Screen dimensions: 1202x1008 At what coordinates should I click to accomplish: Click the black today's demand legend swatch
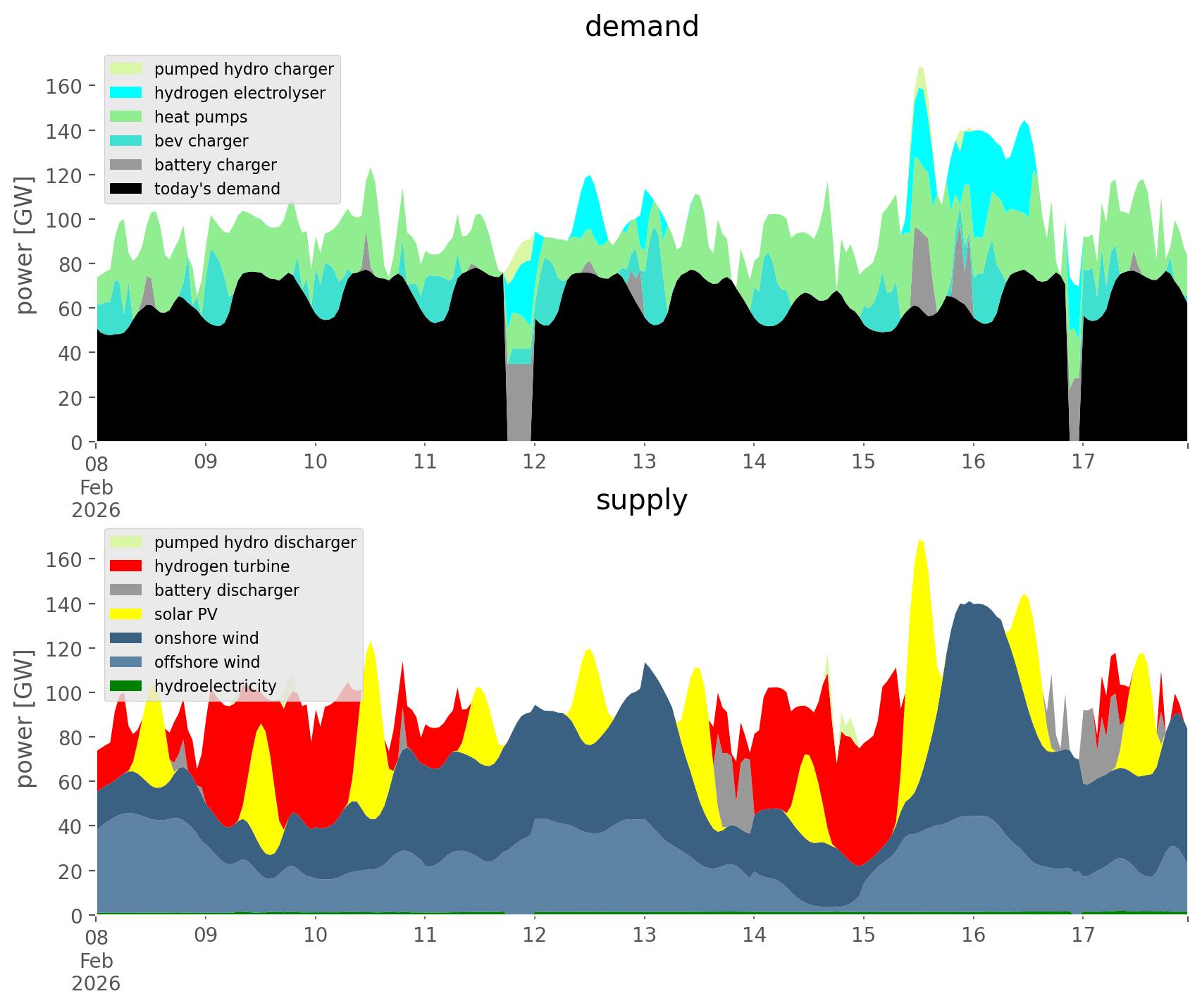(126, 189)
